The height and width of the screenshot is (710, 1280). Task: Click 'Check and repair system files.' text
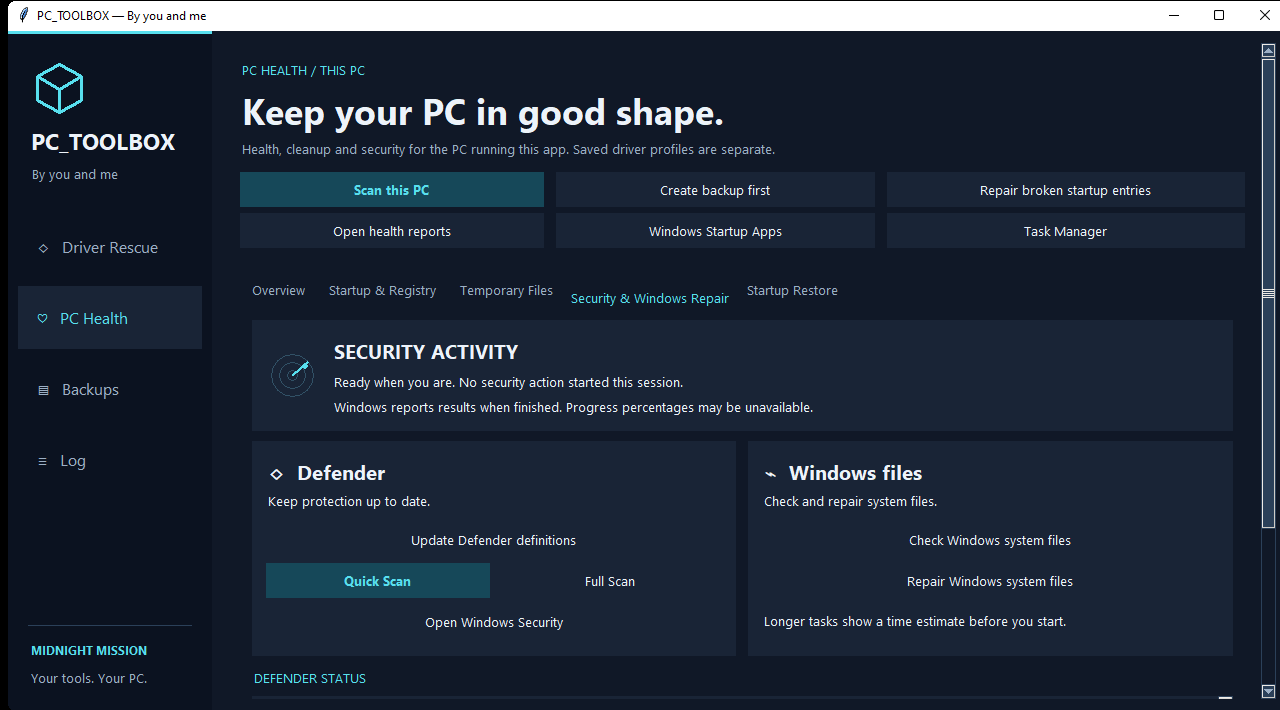tap(851, 501)
